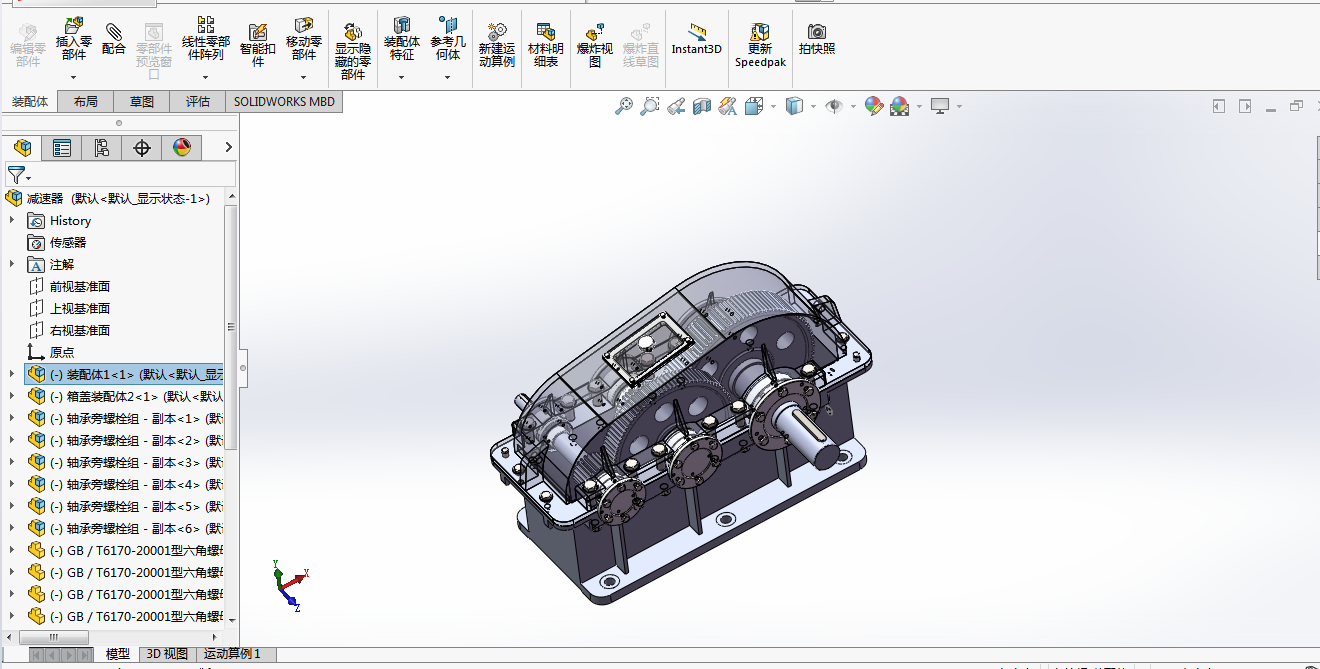The image size is (1320, 669).
Task: Switch to the 布局 tab
Action: pyautogui.click(x=86, y=101)
